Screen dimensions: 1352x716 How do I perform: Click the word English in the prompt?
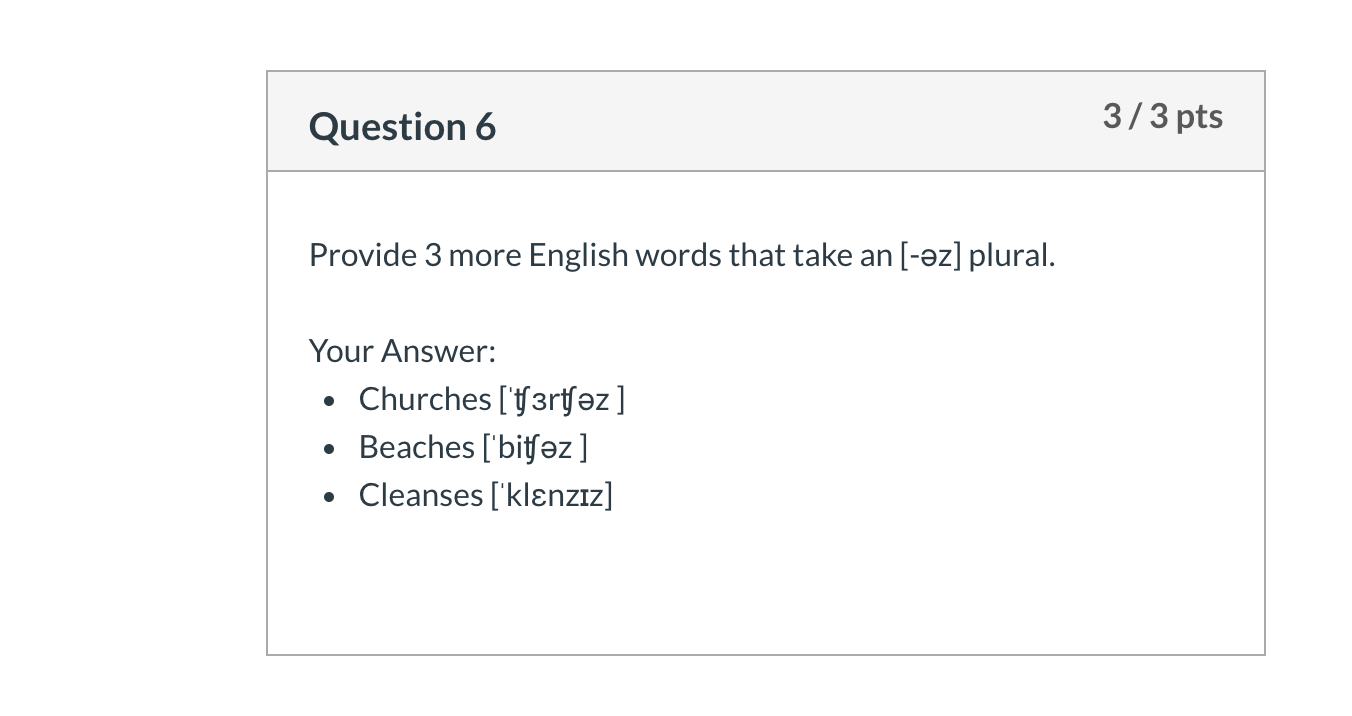[579, 255]
